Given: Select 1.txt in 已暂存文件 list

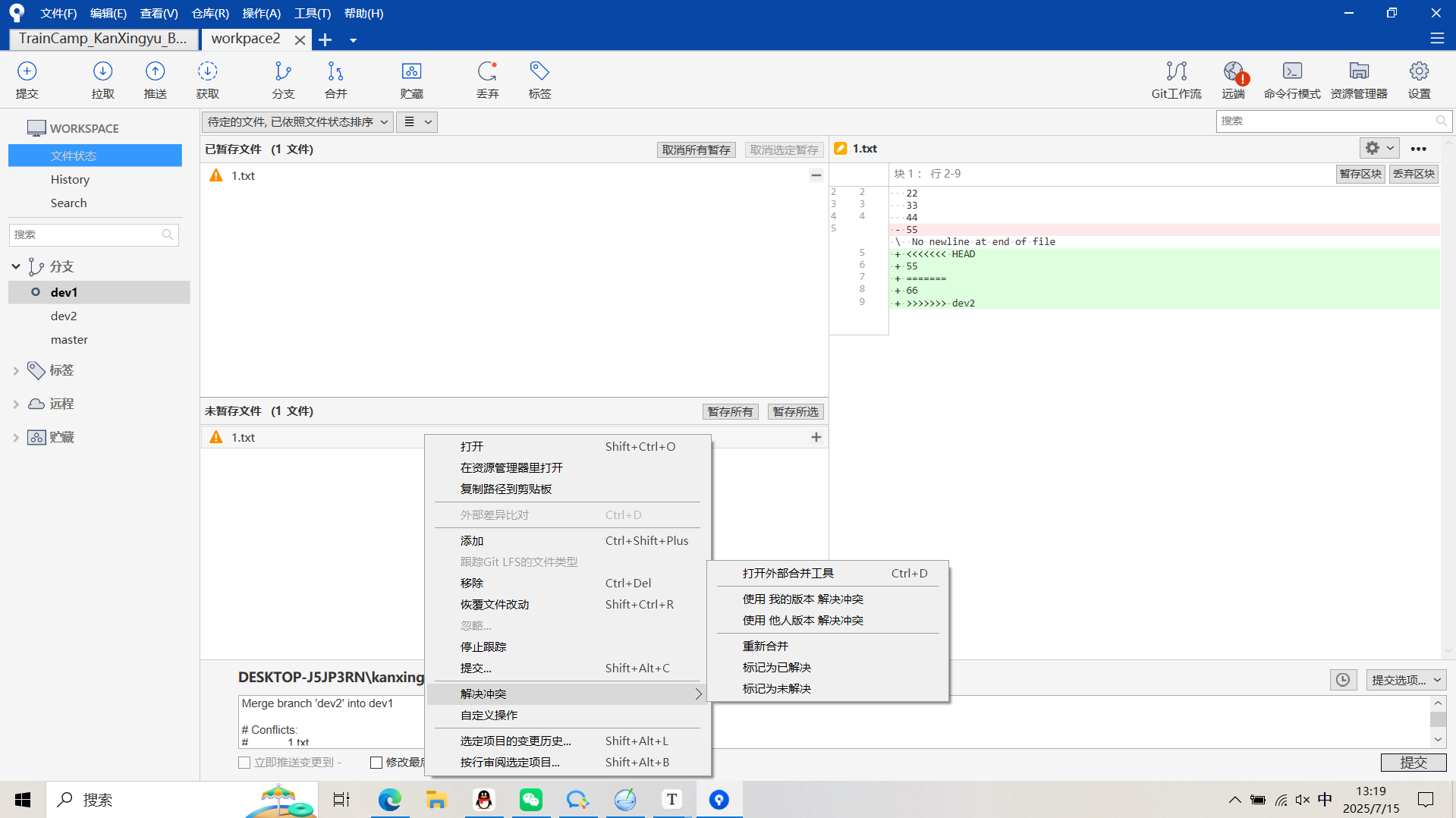Looking at the screenshot, I should point(514,175).
